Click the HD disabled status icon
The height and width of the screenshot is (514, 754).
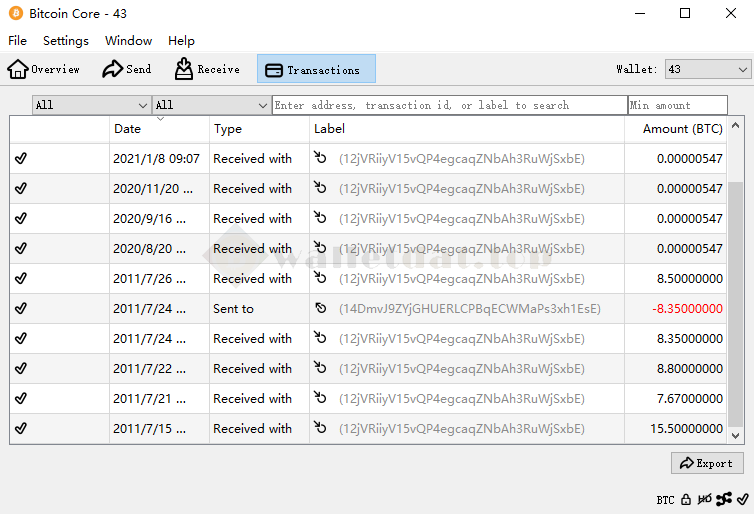[705, 499]
